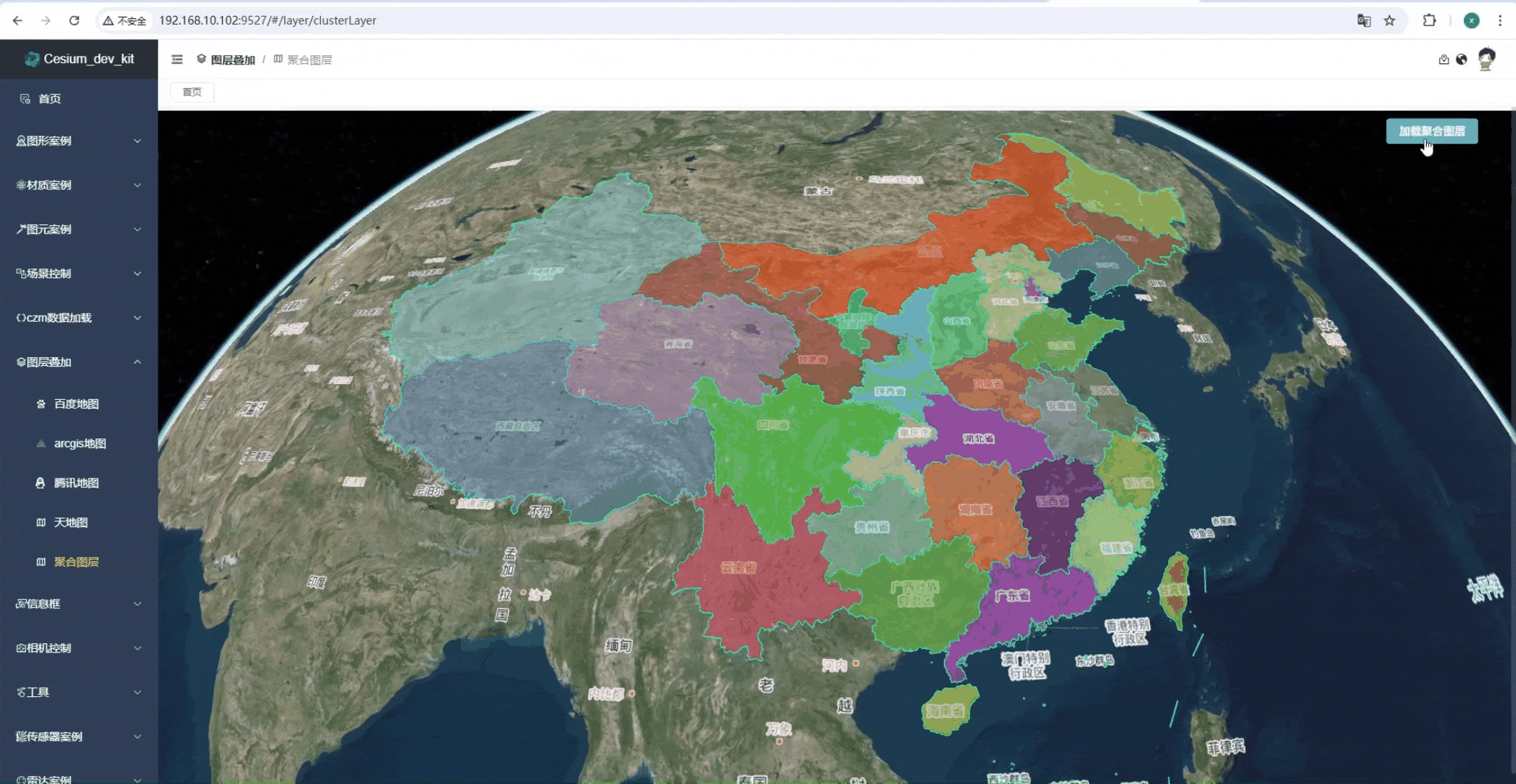Switch to the 首页 tab
This screenshot has width=1516, height=784.
(192, 92)
